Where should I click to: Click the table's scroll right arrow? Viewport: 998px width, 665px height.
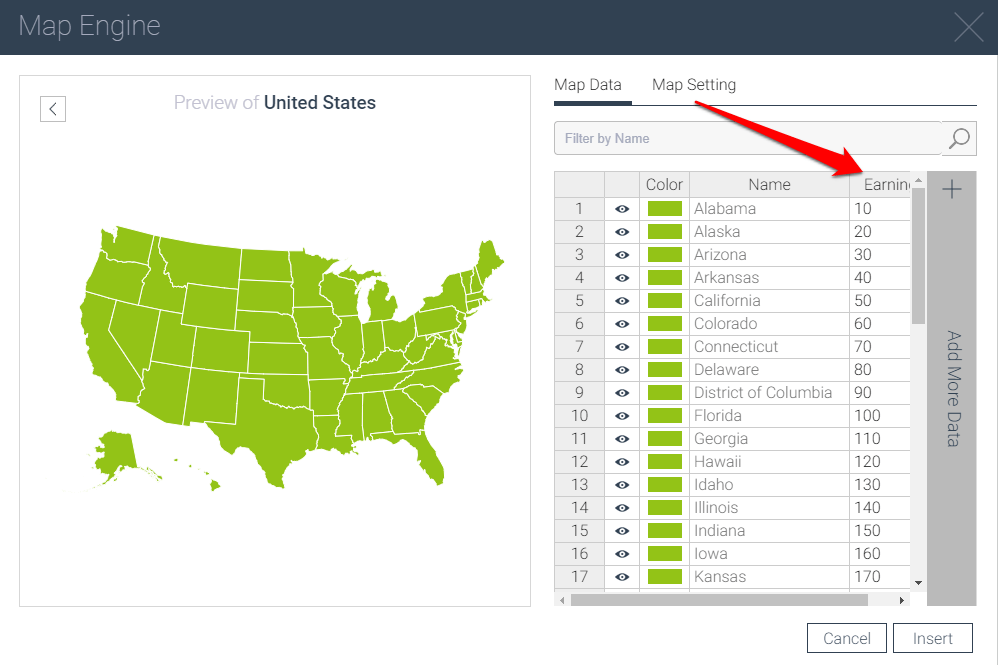tap(901, 600)
